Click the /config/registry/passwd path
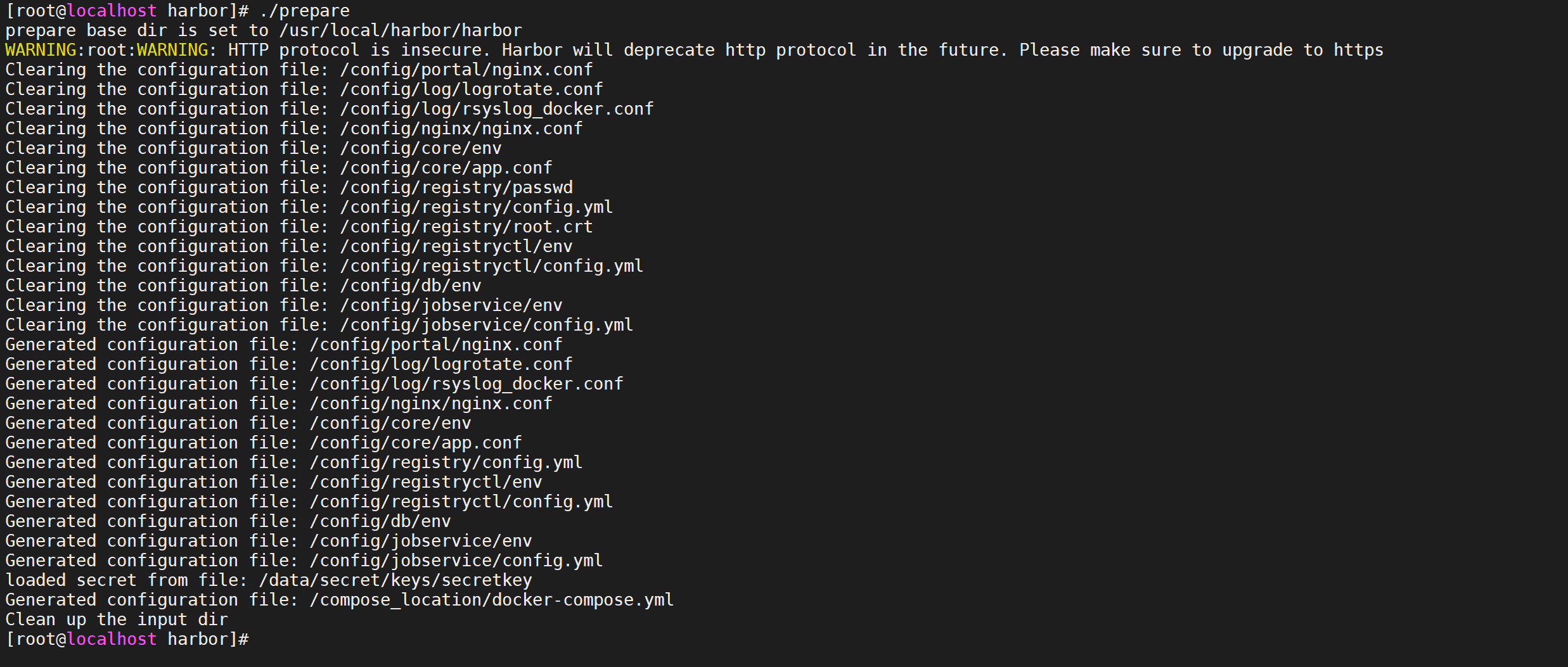The height and width of the screenshot is (667, 1568). [456, 187]
